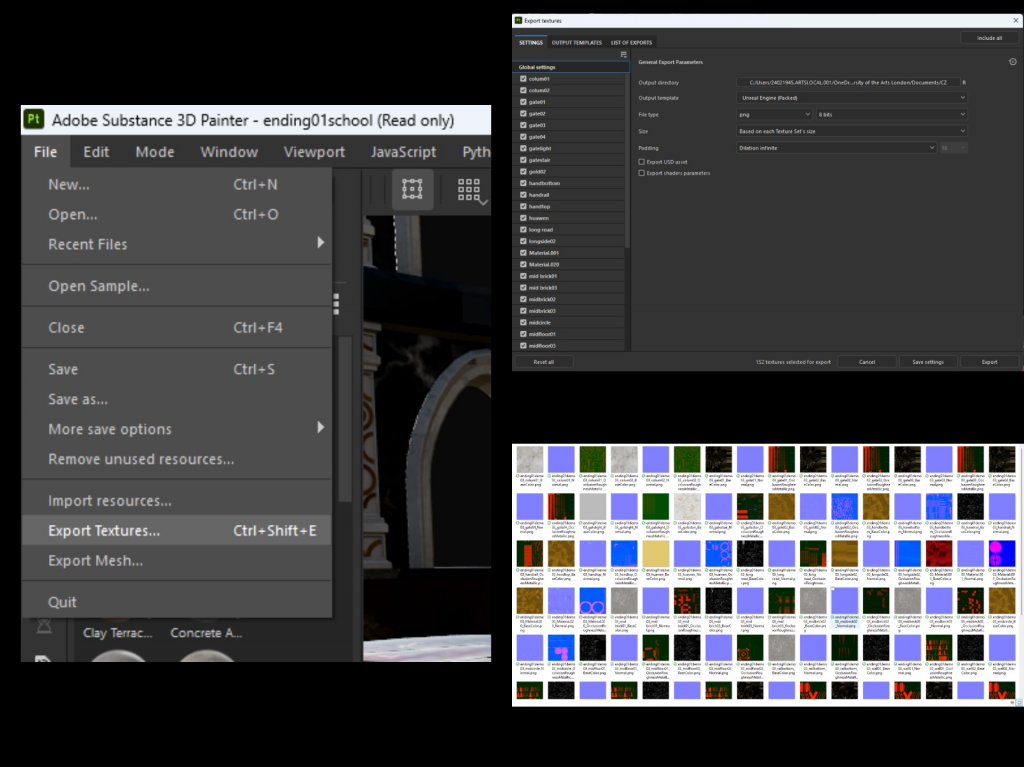
Task: Click the Output directory path field
Action: tap(846, 82)
